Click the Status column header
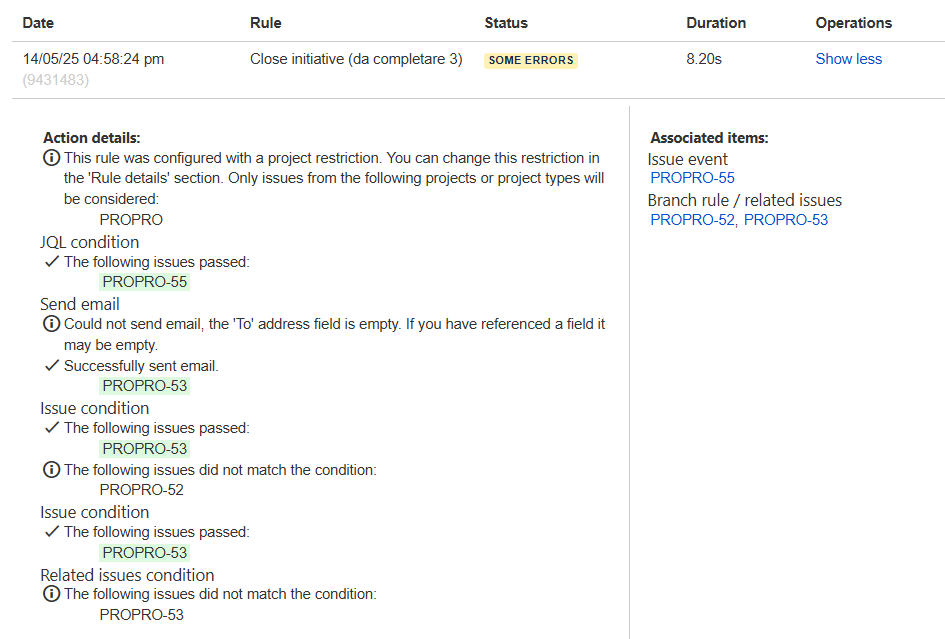This screenshot has height=639, width=945. (x=506, y=22)
